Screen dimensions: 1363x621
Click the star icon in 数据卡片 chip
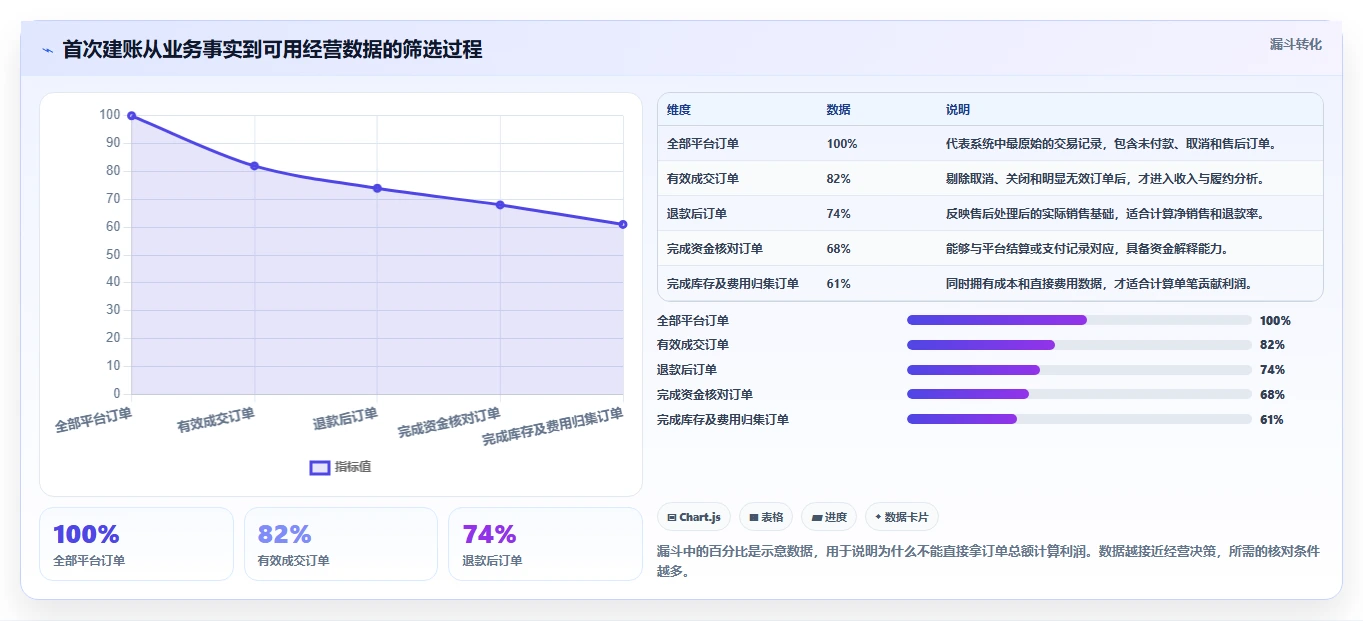(x=878, y=517)
